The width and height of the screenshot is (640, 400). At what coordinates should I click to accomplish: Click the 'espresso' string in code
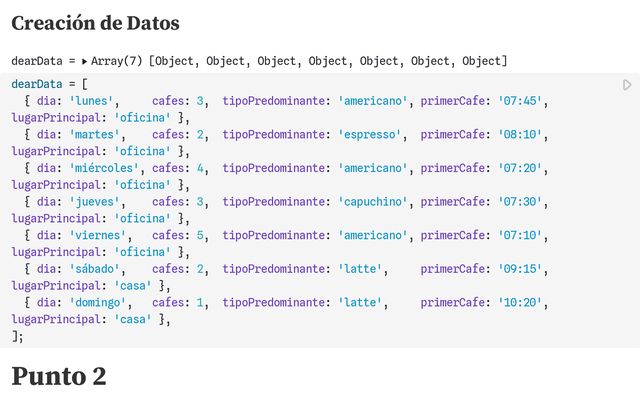pyautogui.click(x=370, y=133)
